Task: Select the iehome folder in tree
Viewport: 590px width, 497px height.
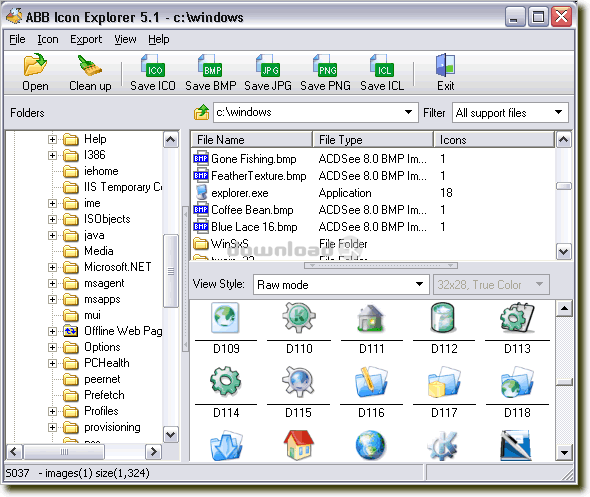Action: point(101,171)
